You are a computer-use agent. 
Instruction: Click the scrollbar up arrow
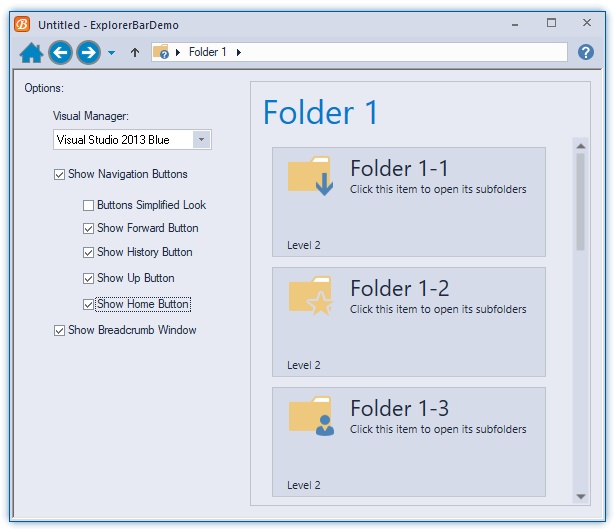pos(581,146)
